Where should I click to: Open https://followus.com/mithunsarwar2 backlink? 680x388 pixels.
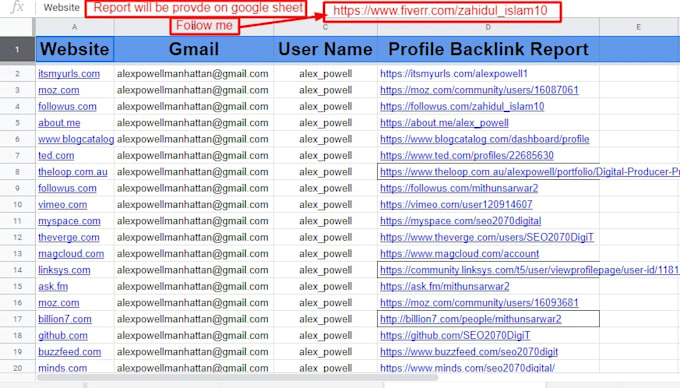click(x=459, y=188)
